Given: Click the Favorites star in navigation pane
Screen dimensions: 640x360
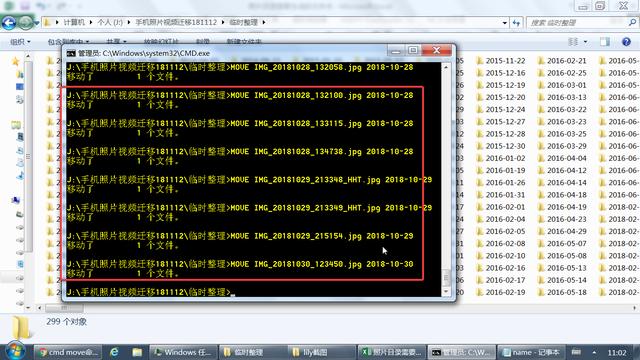Looking at the screenshot, I should 16,62.
